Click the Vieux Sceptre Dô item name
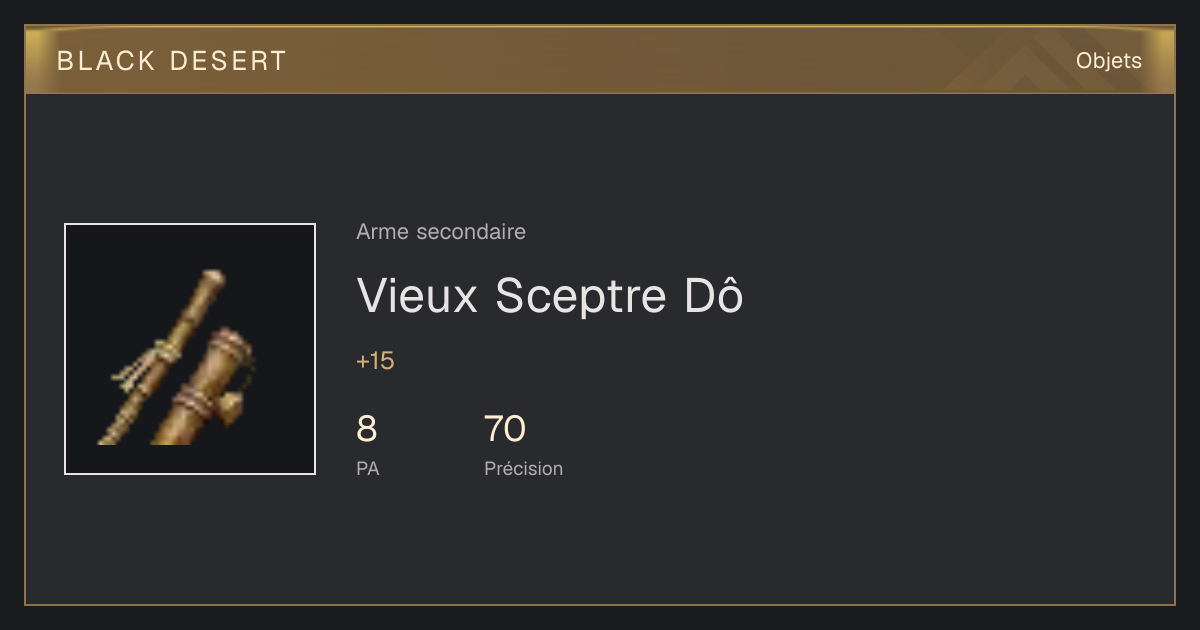1200x630 pixels. click(x=550, y=295)
